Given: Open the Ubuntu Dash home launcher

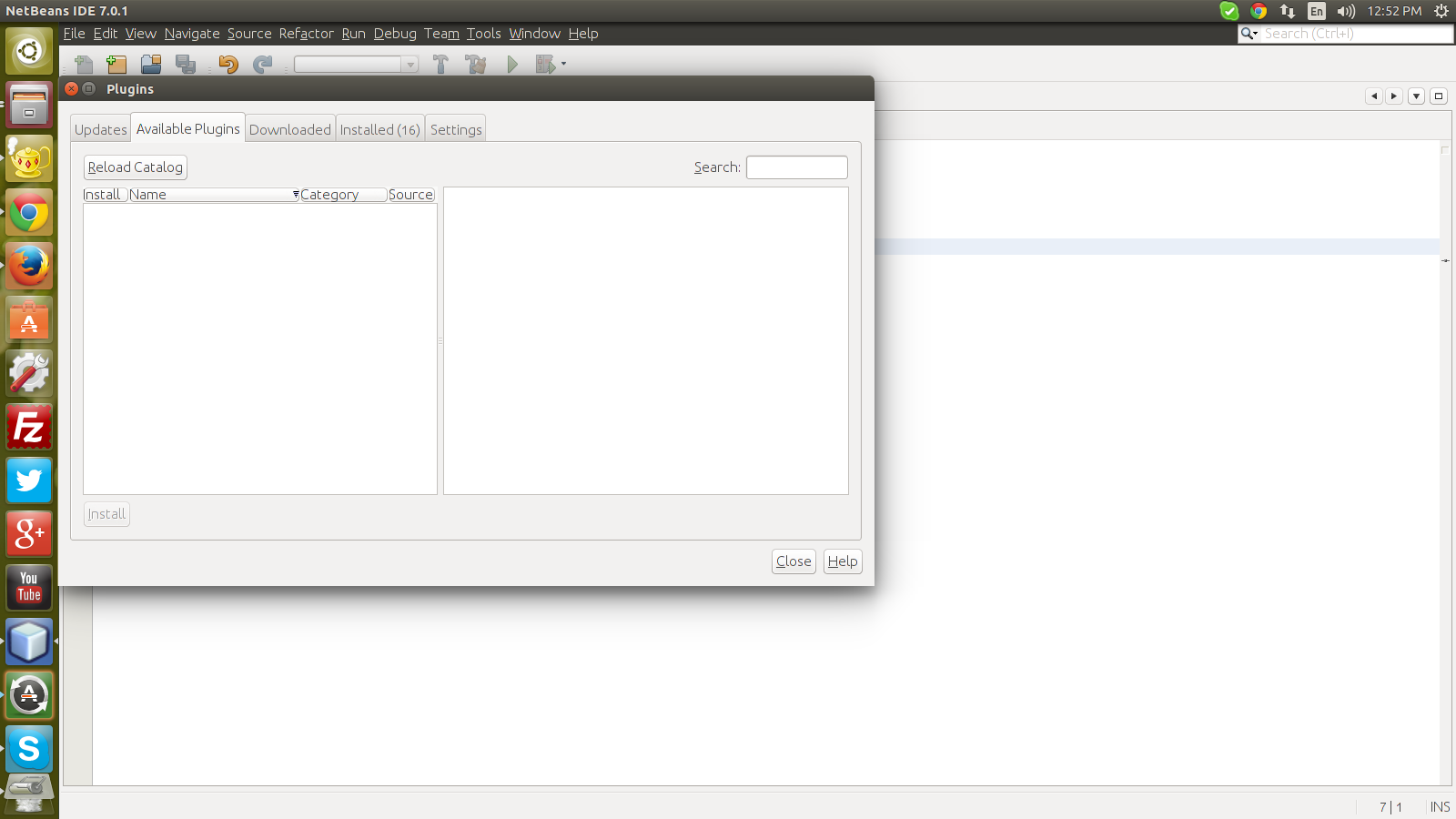Looking at the screenshot, I should tap(29, 51).
